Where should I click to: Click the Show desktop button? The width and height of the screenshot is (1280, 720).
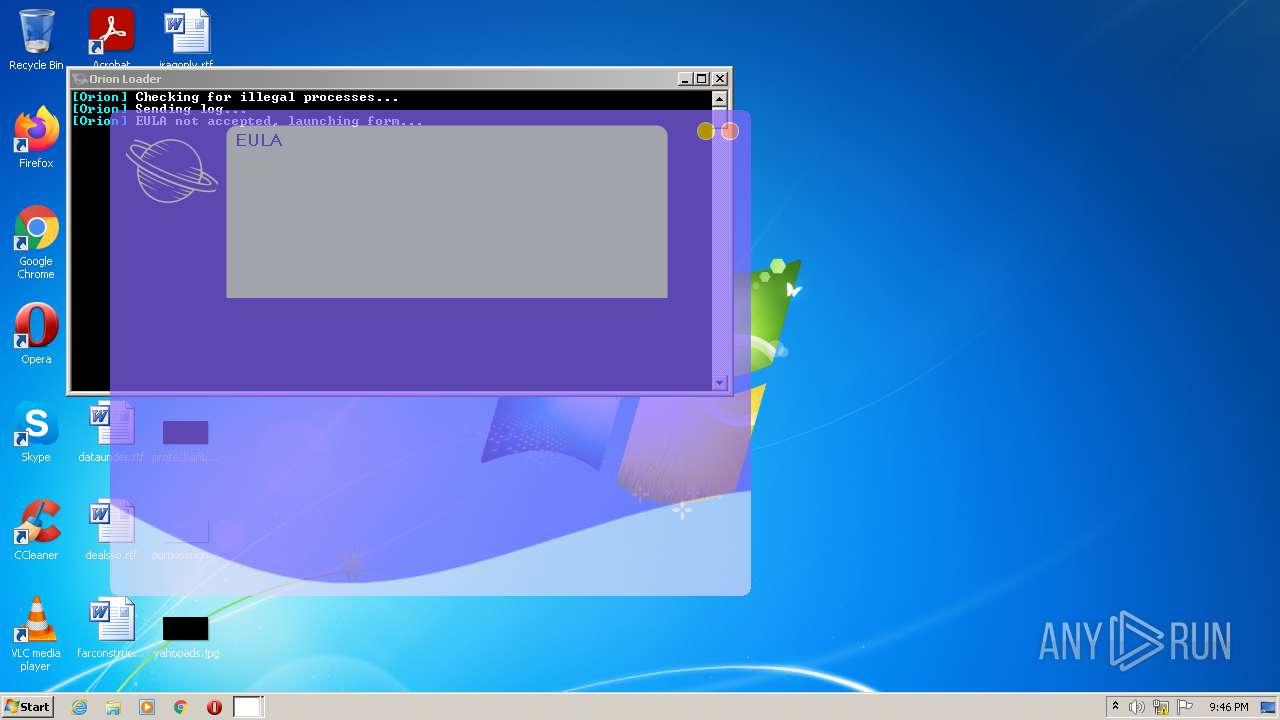[1268, 707]
